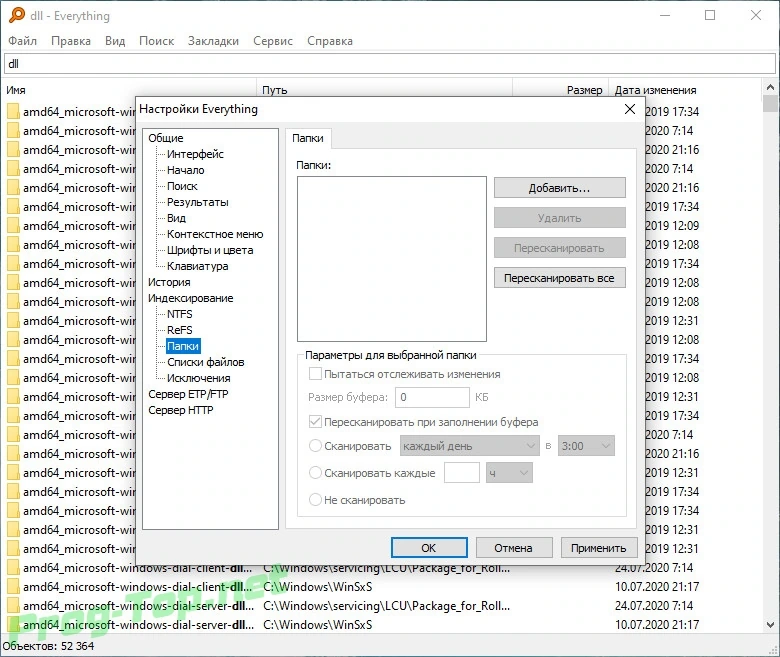780x657 pixels.
Task: Click the search field containing dll
Action: [390, 64]
